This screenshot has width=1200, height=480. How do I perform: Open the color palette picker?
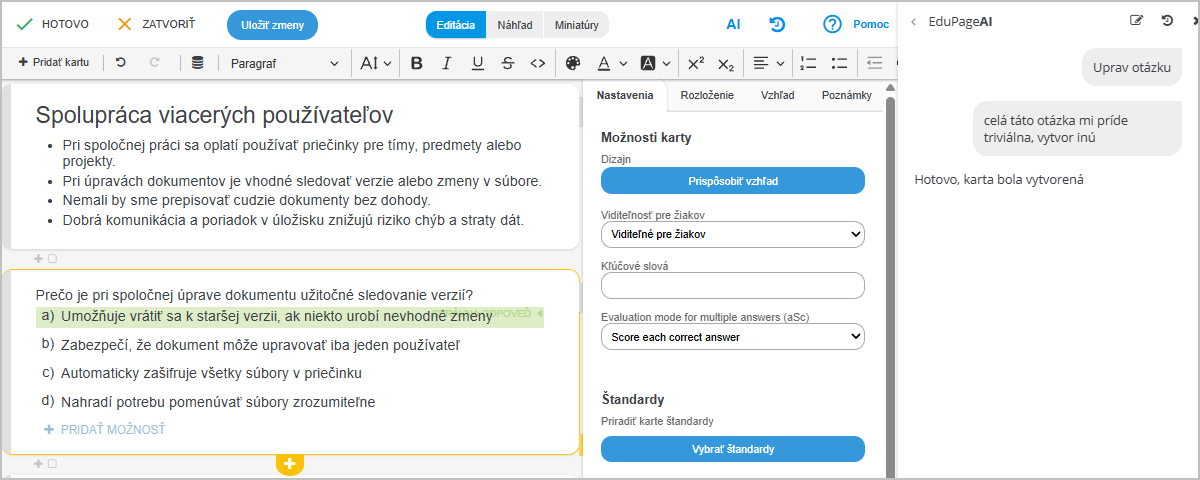tap(573, 63)
